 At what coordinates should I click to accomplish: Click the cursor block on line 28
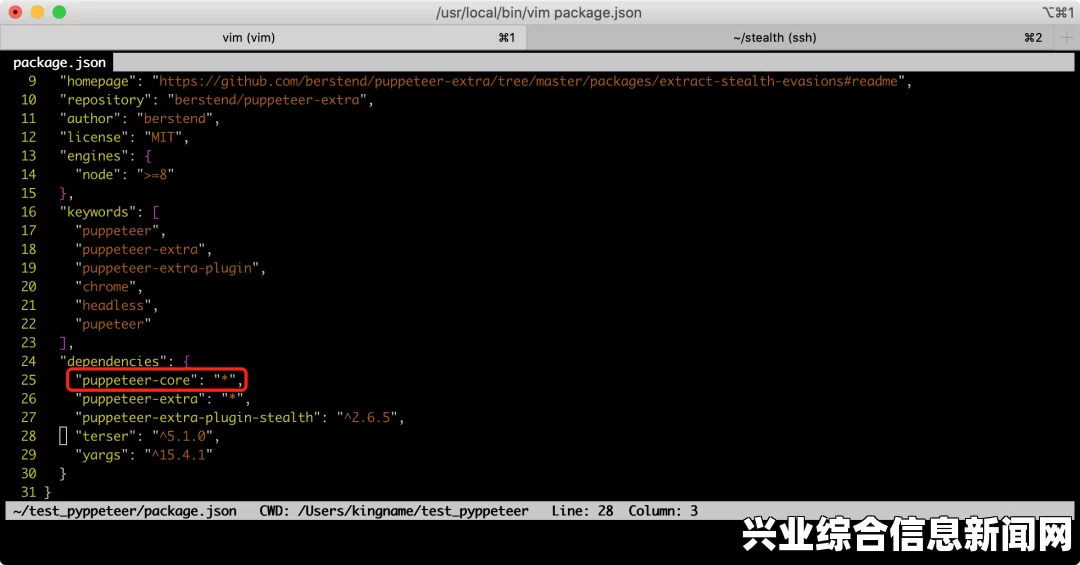(x=63, y=435)
